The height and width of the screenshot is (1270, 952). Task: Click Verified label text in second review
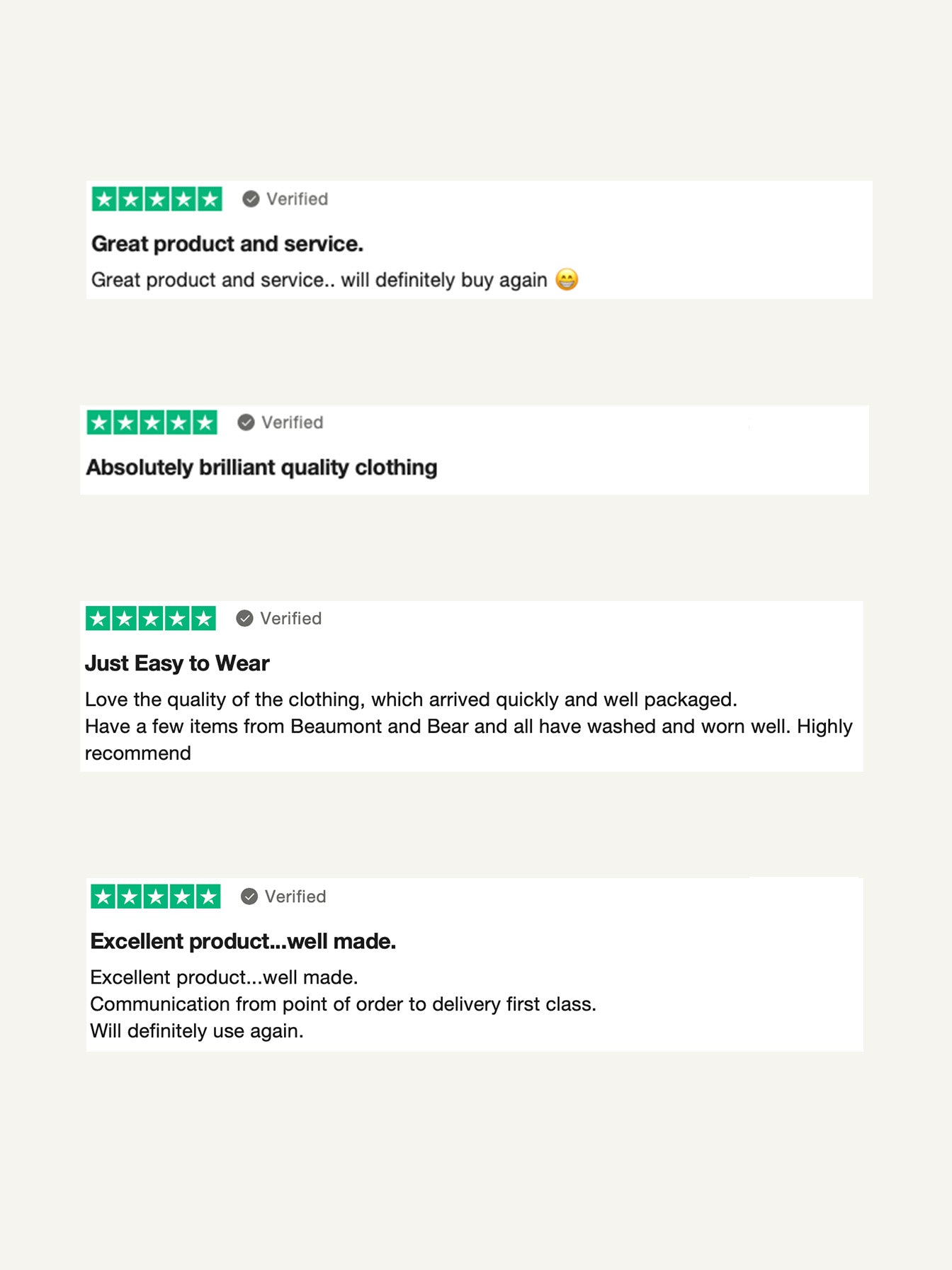coord(292,422)
